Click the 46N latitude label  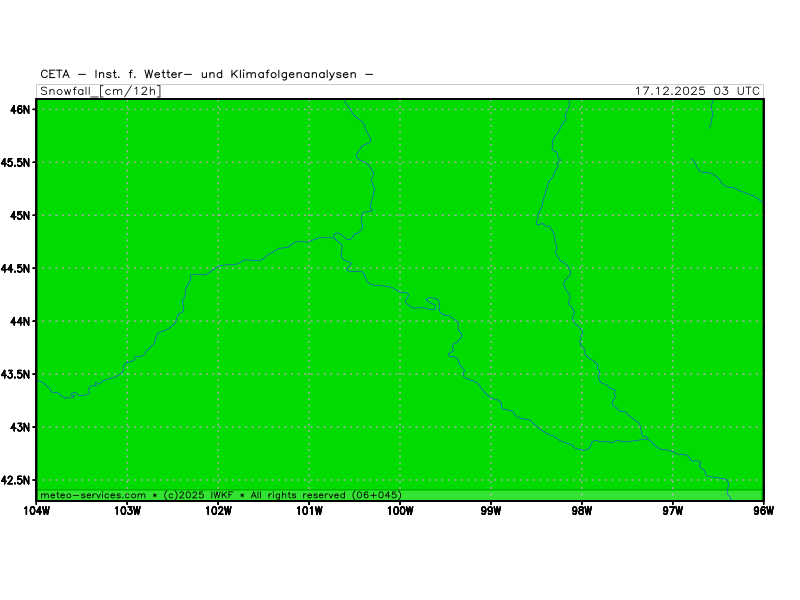coord(20,108)
